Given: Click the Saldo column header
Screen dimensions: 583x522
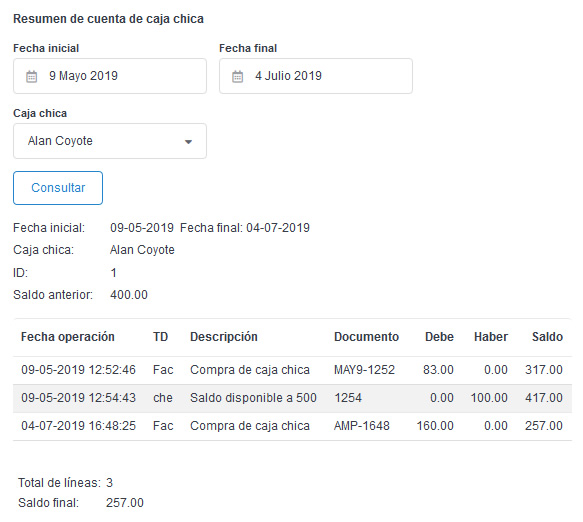Looking at the screenshot, I should pyautogui.click(x=547, y=337).
